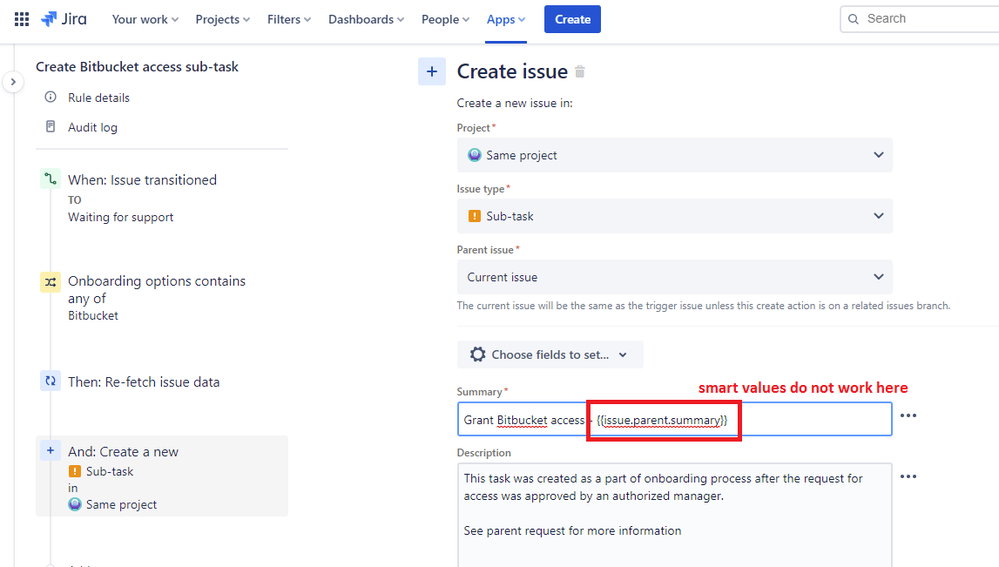This screenshot has height=567, width=999.
Task: Open the Apps menu
Action: coord(506,19)
